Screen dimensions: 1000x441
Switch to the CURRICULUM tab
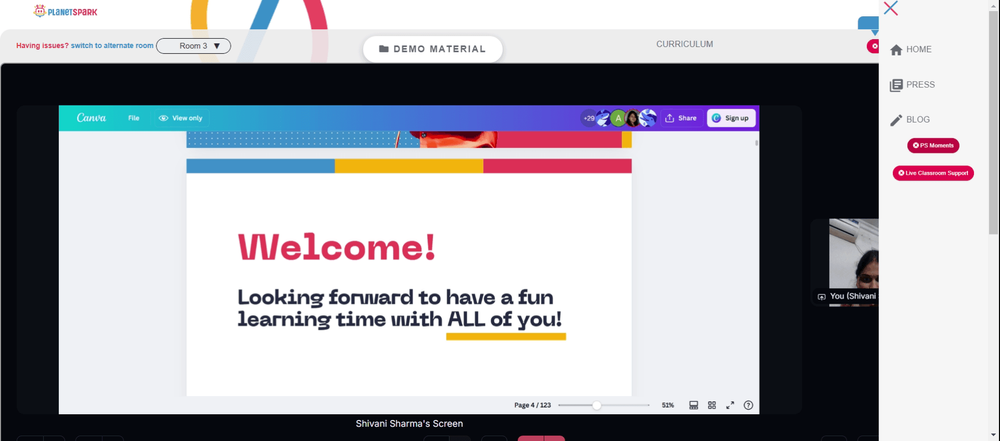click(x=684, y=44)
